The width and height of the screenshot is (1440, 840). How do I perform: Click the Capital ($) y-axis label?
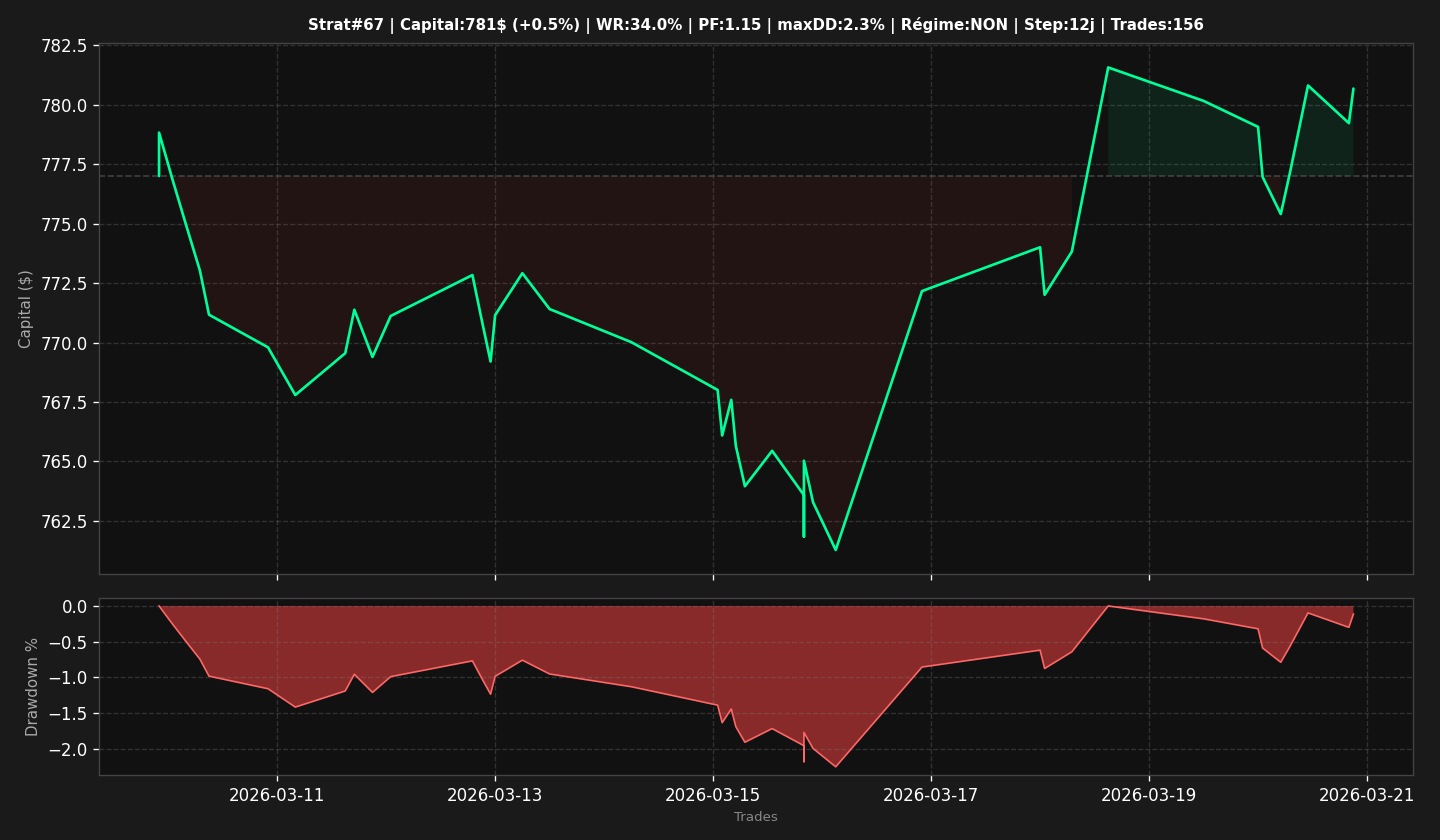pos(26,309)
